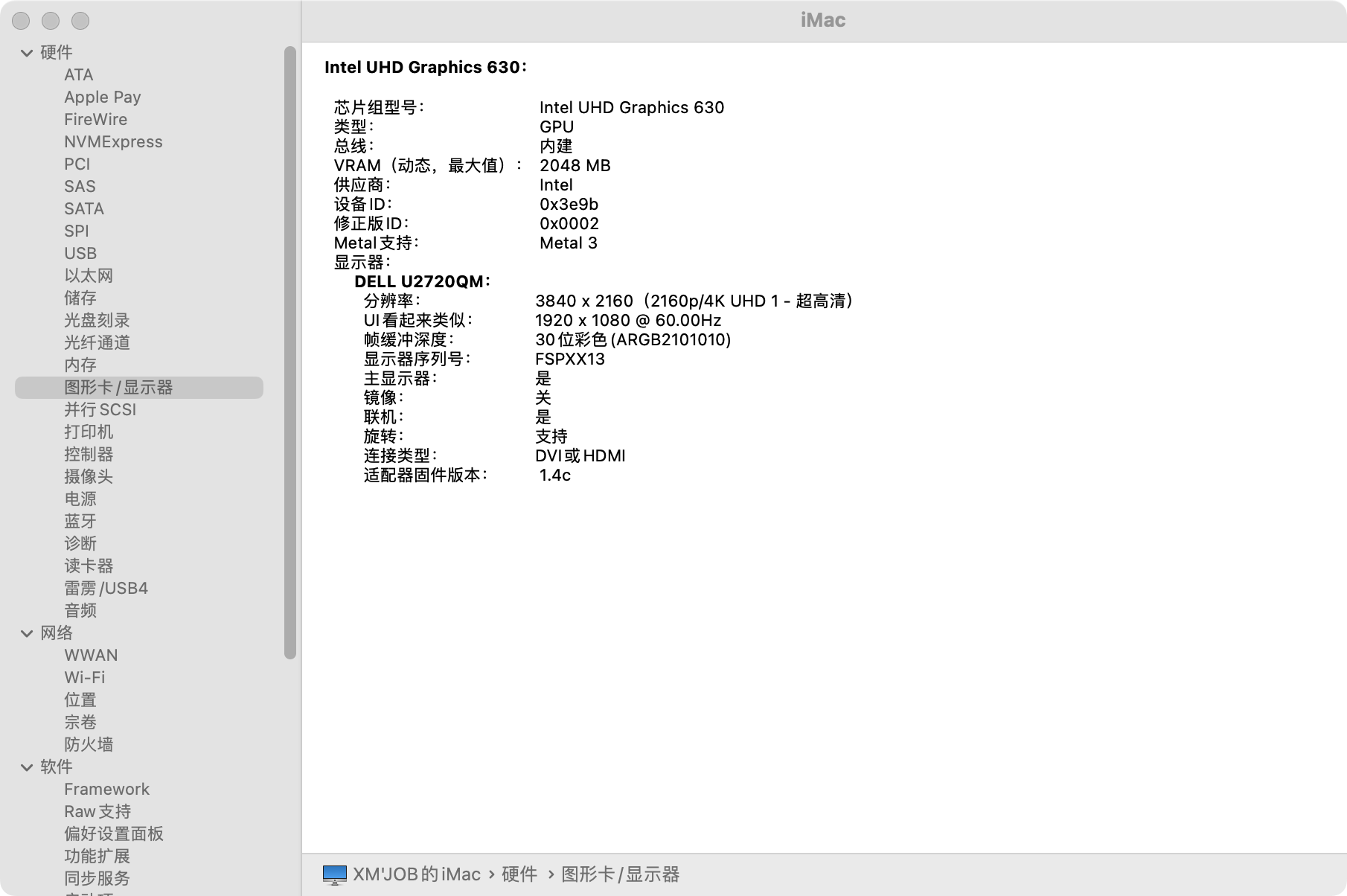1347x896 pixels.
Task: Click the revision ID 0x0002 value
Action: 569,224
